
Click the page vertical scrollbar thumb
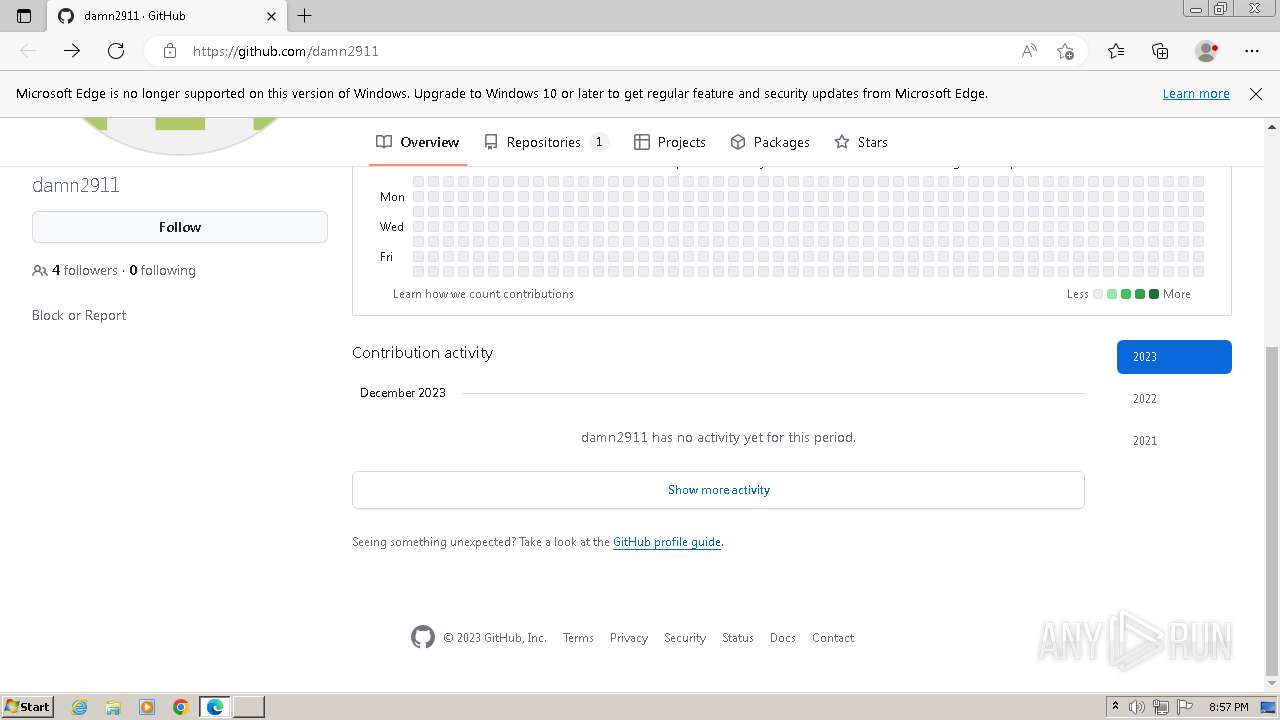pos(1271,510)
